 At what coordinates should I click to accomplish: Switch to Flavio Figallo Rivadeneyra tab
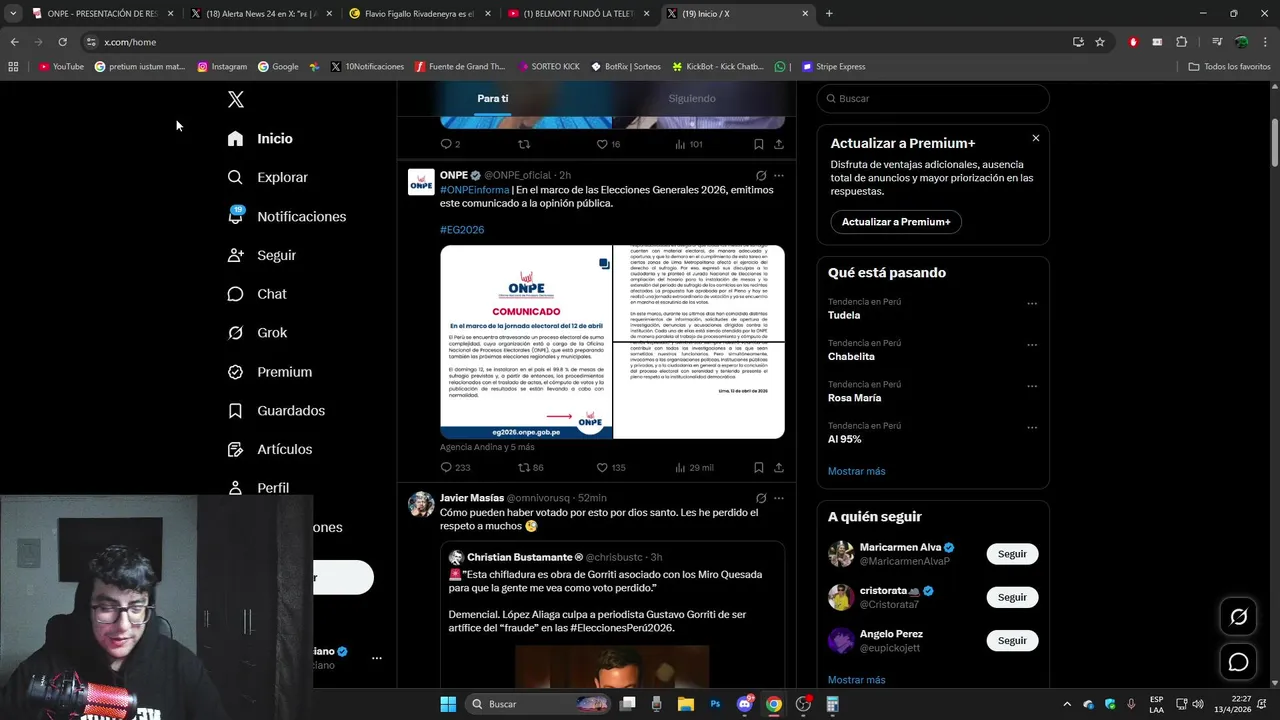(x=420, y=13)
